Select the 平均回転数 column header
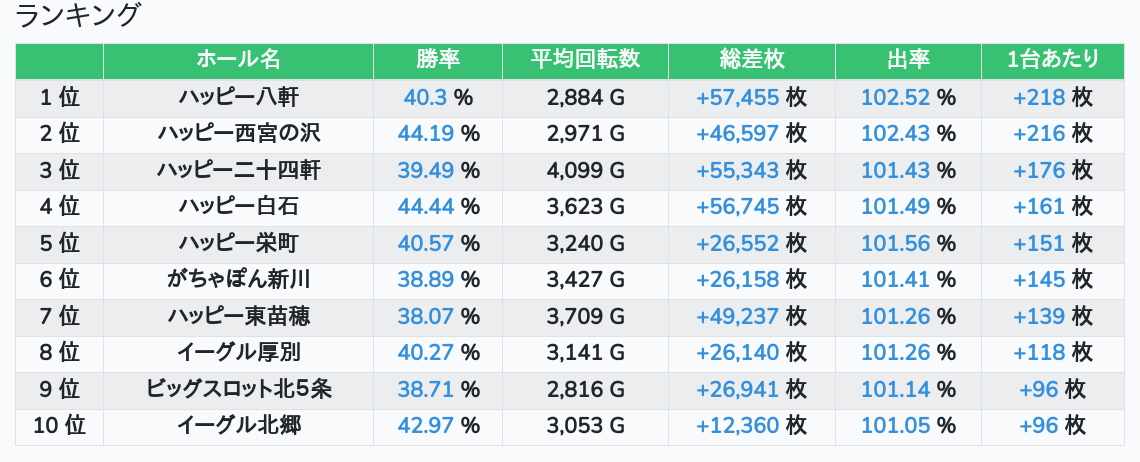Image resolution: width=1140 pixels, height=462 pixels. tap(585, 60)
